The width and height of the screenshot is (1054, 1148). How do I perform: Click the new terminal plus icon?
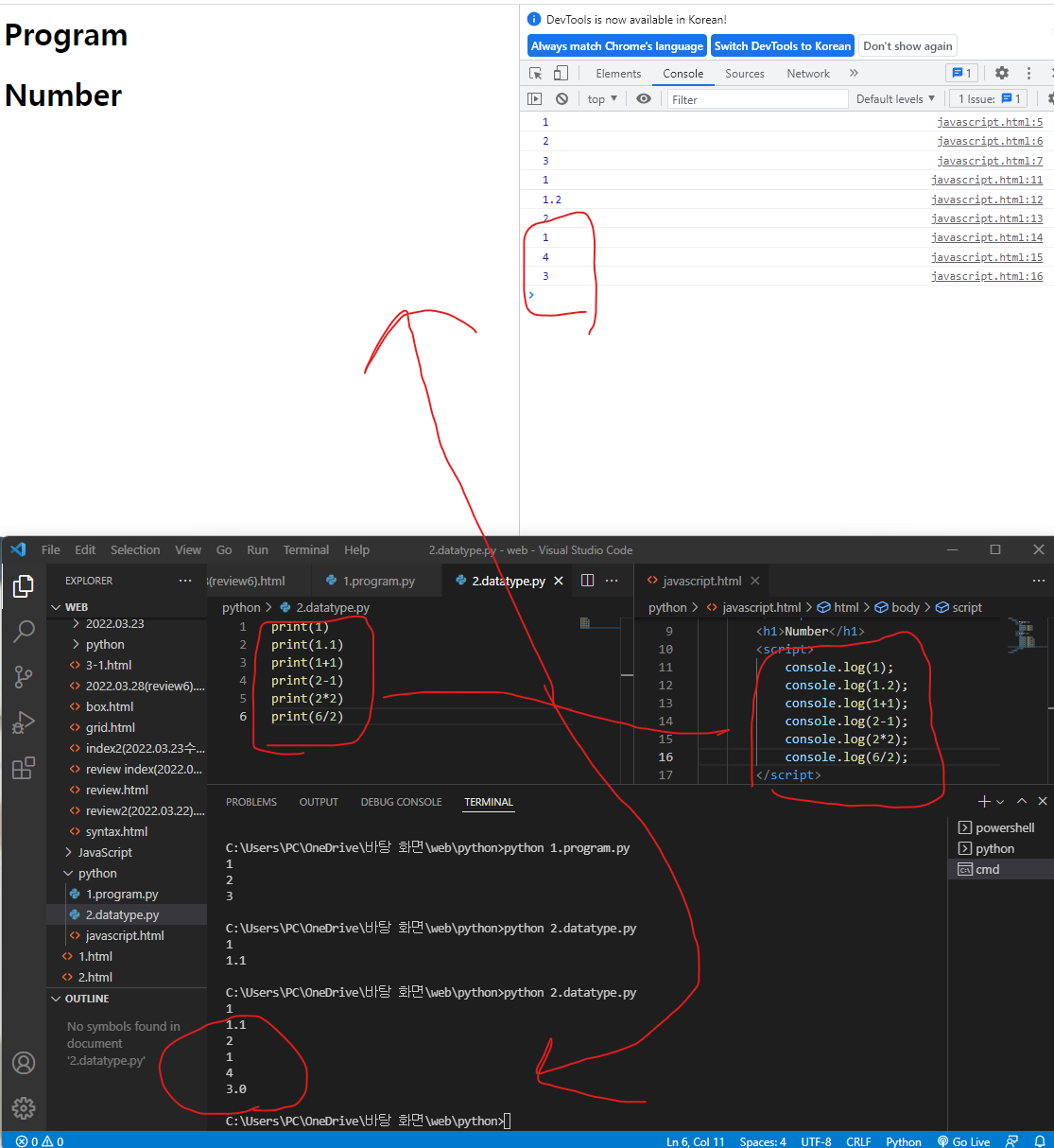[984, 801]
